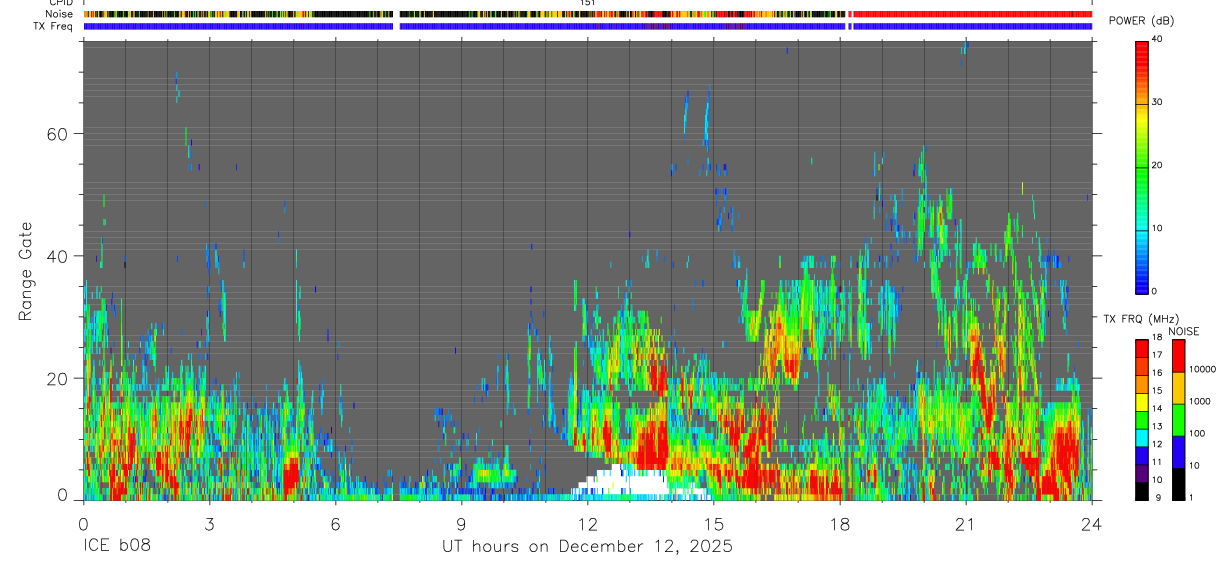Click the x-axis tick label 12
The width and height of the screenshot is (1228, 567).
coord(587,523)
